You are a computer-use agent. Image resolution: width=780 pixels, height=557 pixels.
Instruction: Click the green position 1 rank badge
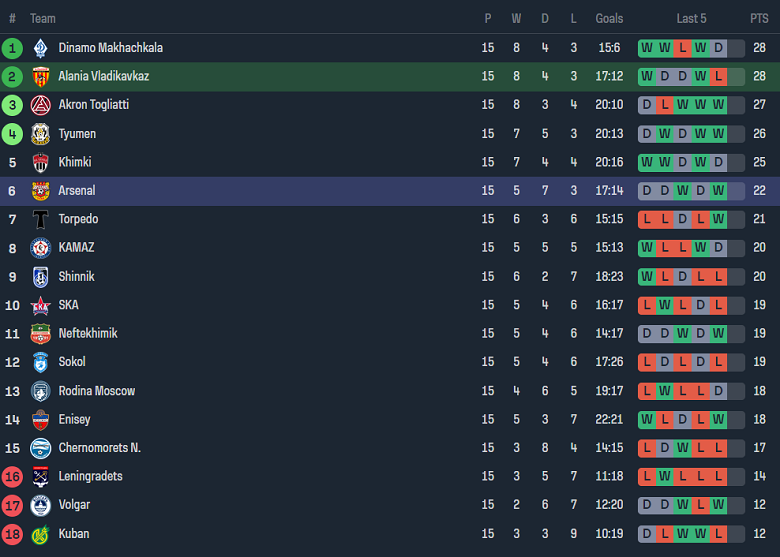tap(12, 48)
